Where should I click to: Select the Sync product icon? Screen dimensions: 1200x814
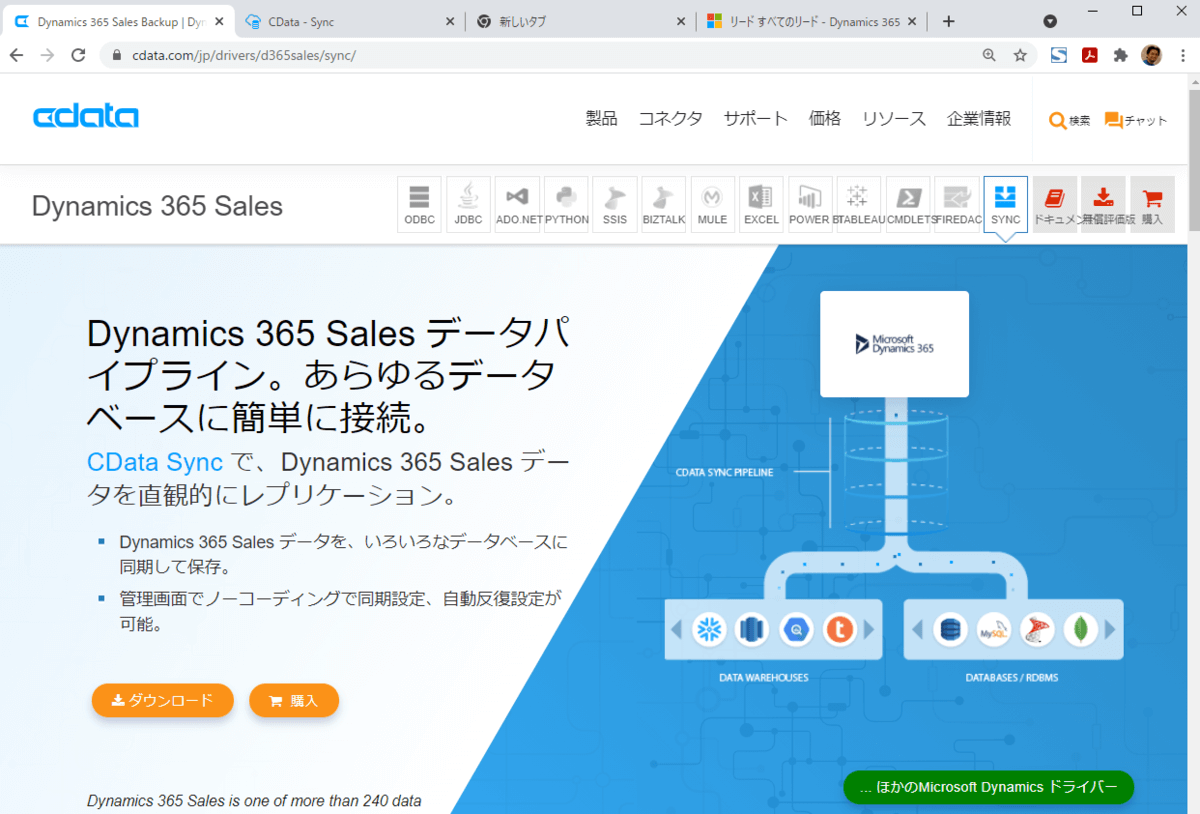(x=1006, y=204)
